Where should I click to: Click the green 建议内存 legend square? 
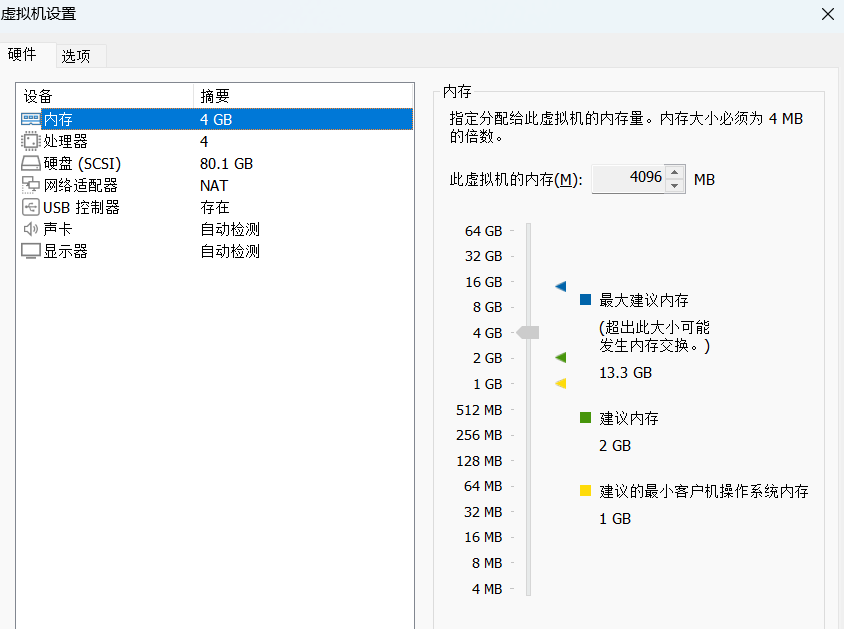[x=586, y=418]
